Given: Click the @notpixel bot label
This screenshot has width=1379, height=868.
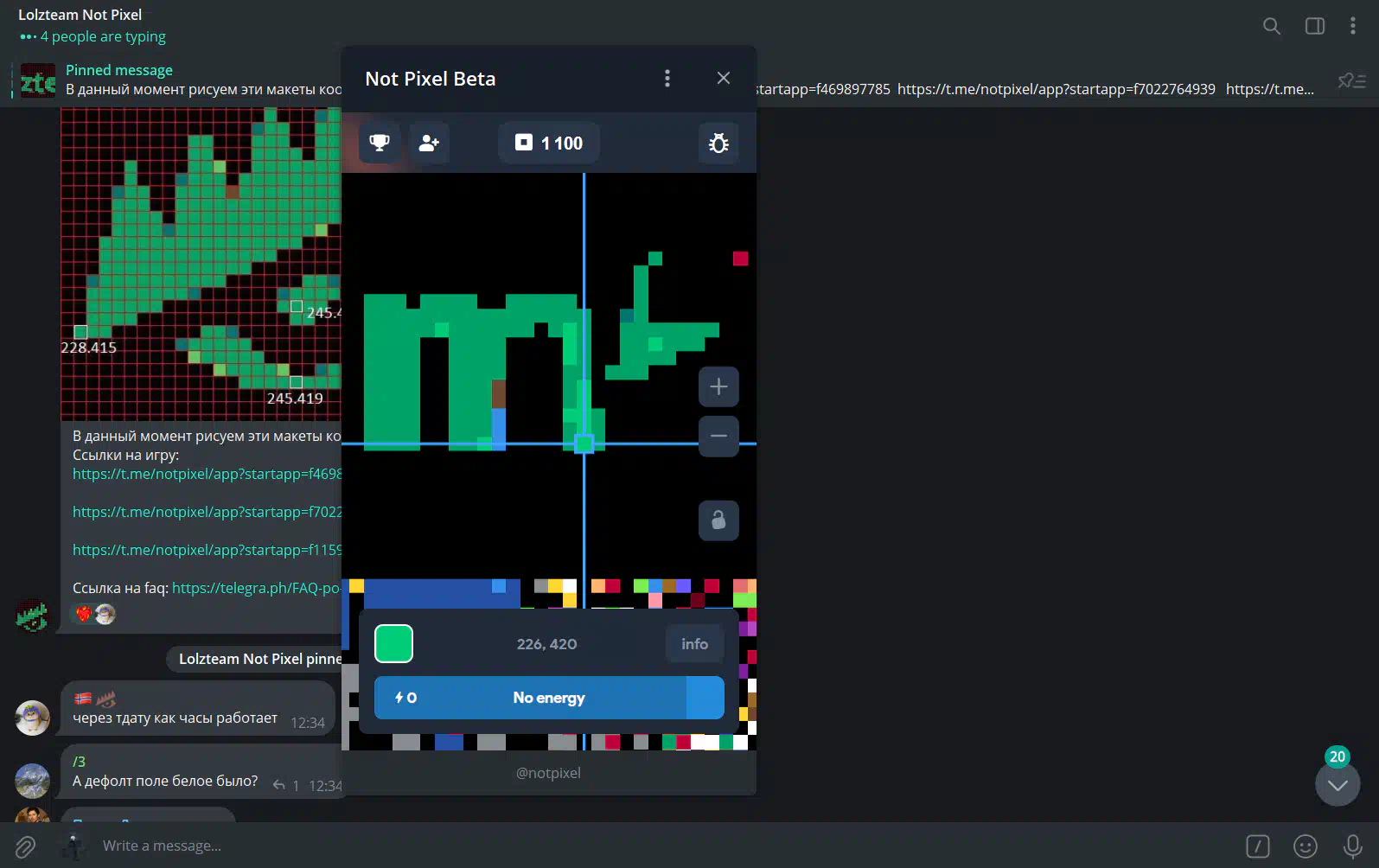Looking at the screenshot, I should 549,773.
